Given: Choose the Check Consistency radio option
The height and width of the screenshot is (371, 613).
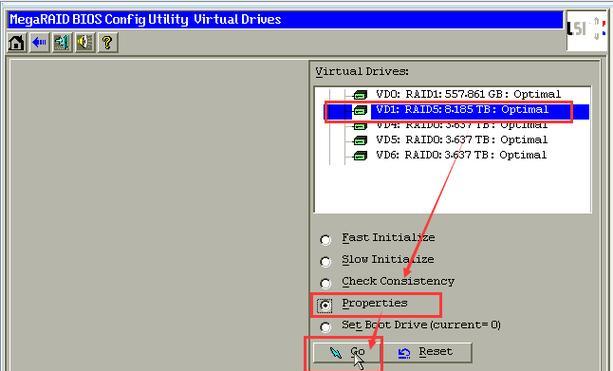Looking at the screenshot, I should 325,283.
